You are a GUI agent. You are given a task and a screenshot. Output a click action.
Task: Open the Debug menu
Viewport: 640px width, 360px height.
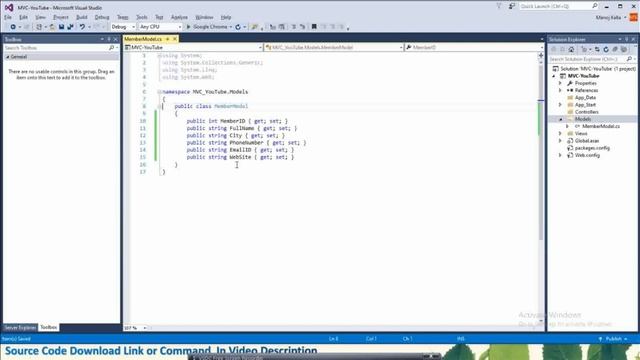tap(102, 17)
